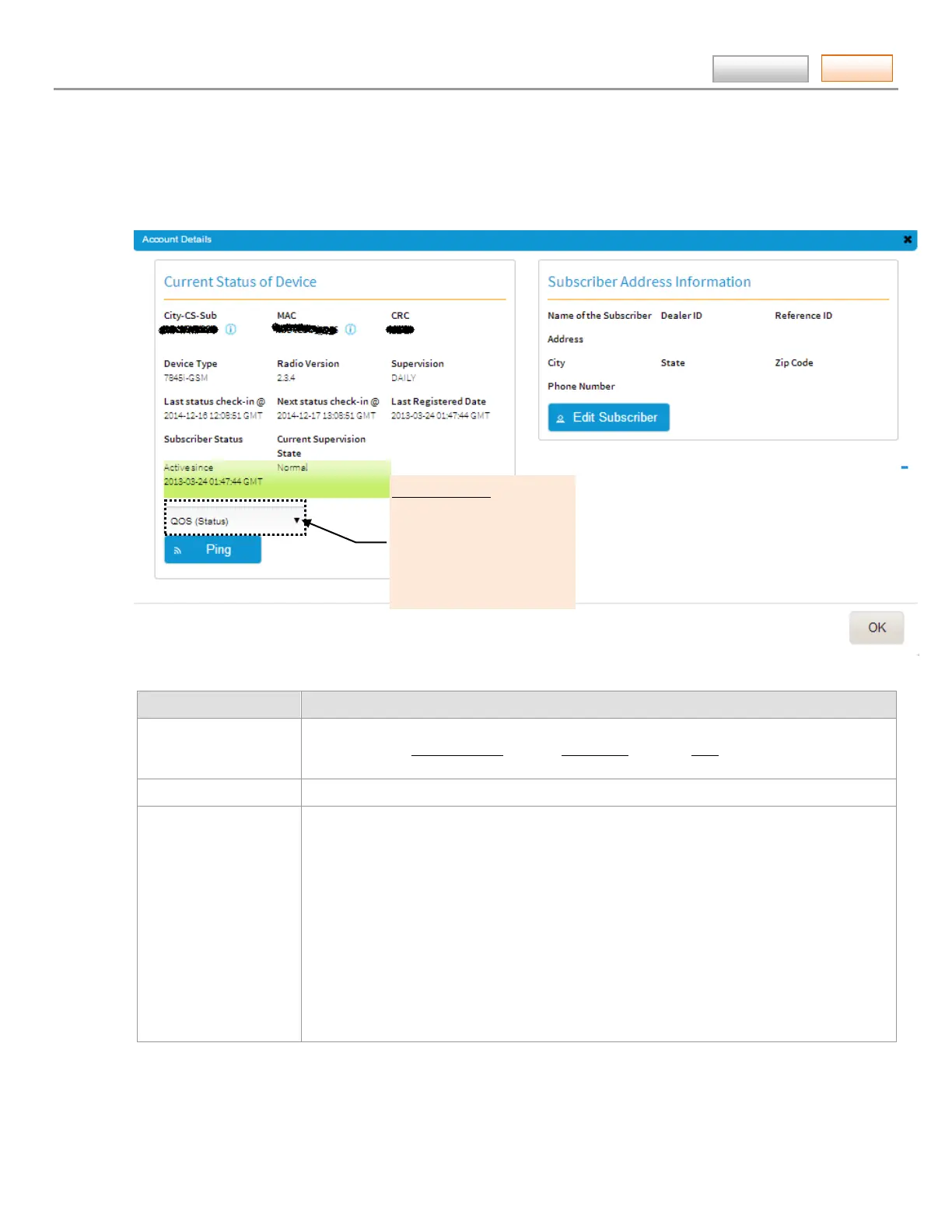Click info icon next to MAC
The image size is (952, 1232).
pos(351,330)
